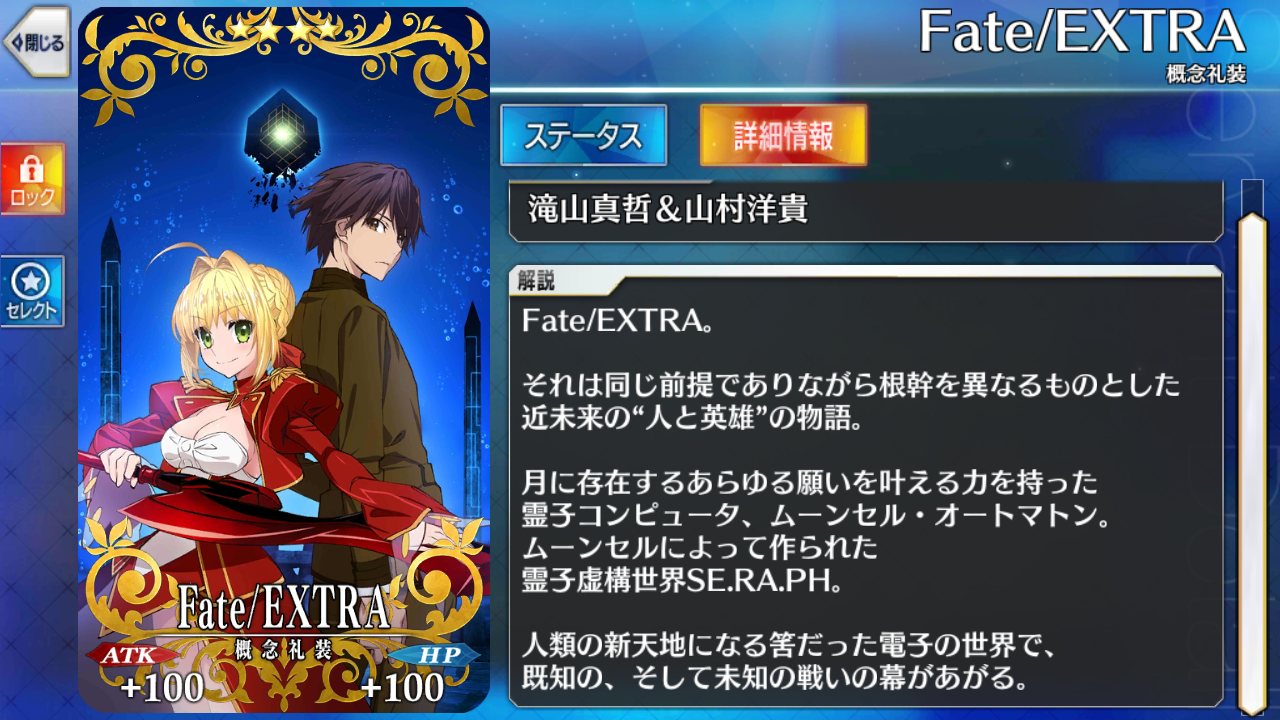The image size is (1280, 720).
Task: Click the 概念礼装 label under title
Action: 1206,74
